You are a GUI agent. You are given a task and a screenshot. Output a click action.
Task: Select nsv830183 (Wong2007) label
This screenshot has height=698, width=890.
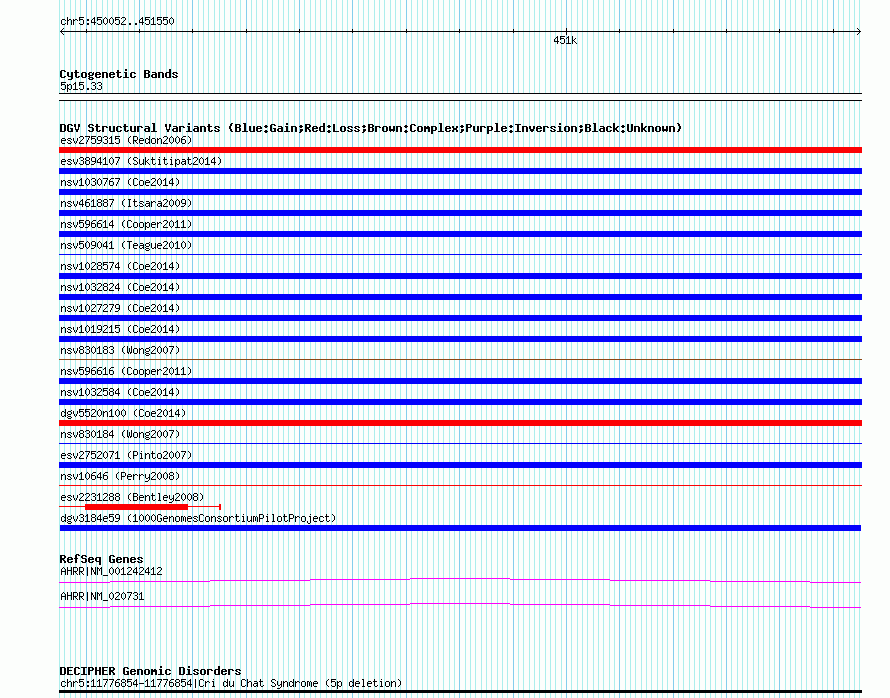120,350
